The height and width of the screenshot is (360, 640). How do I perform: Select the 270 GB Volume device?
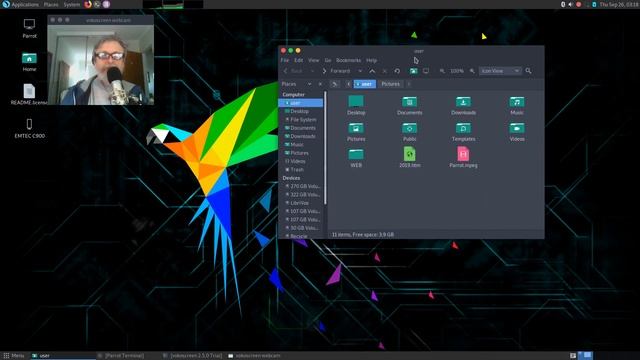[301, 186]
